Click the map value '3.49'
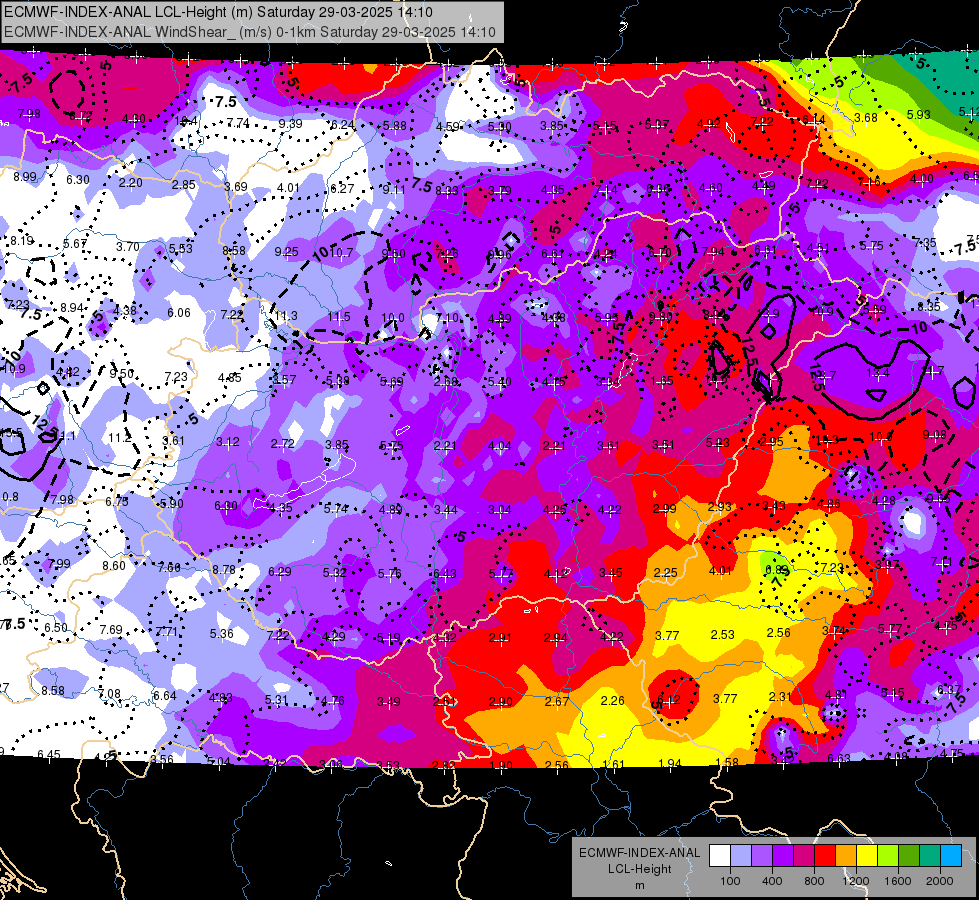Image resolution: width=979 pixels, height=900 pixels. (x=389, y=701)
